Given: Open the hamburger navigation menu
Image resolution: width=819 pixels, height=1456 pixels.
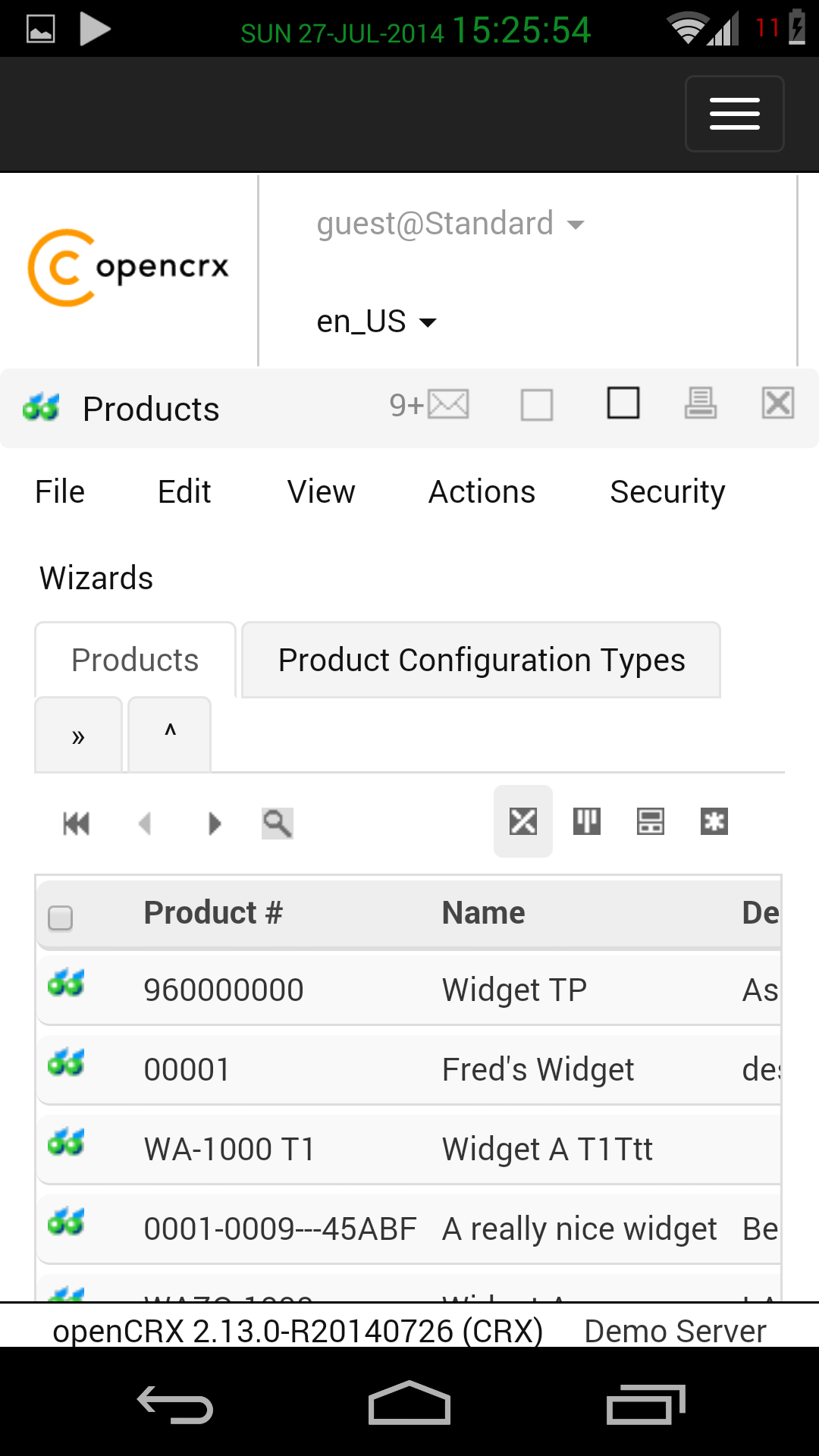Looking at the screenshot, I should 734,114.
